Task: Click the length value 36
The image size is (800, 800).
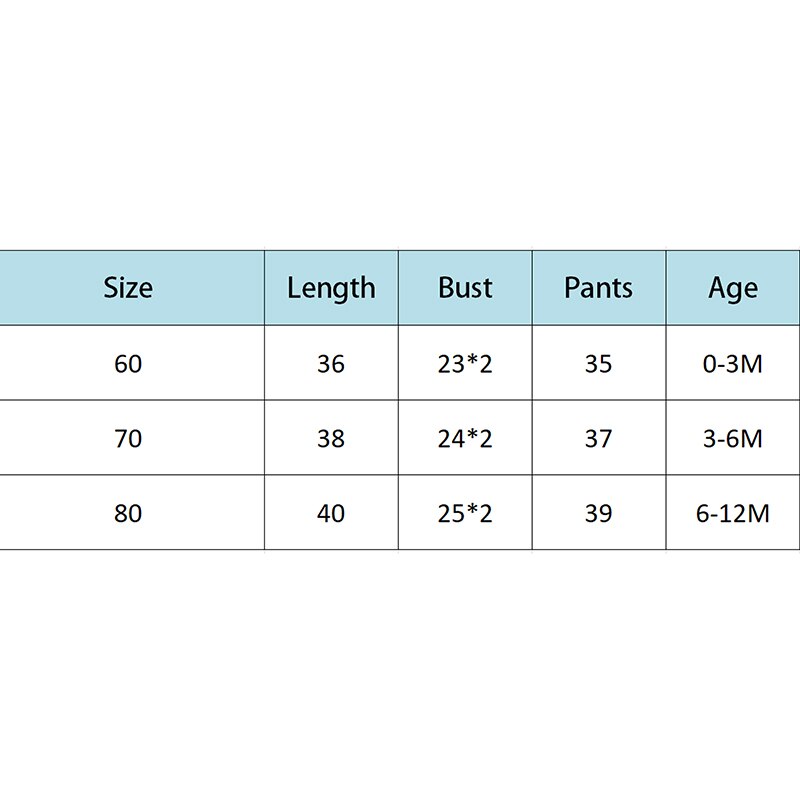Action: tap(331, 363)
